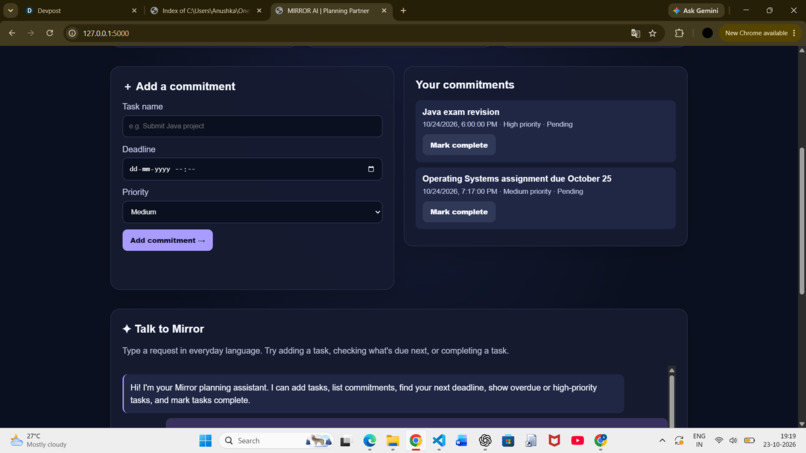The width and height of the screenshot is (806, 453).
Task: Open File Explorer from the taskbar
Action: tap(393, 441)
